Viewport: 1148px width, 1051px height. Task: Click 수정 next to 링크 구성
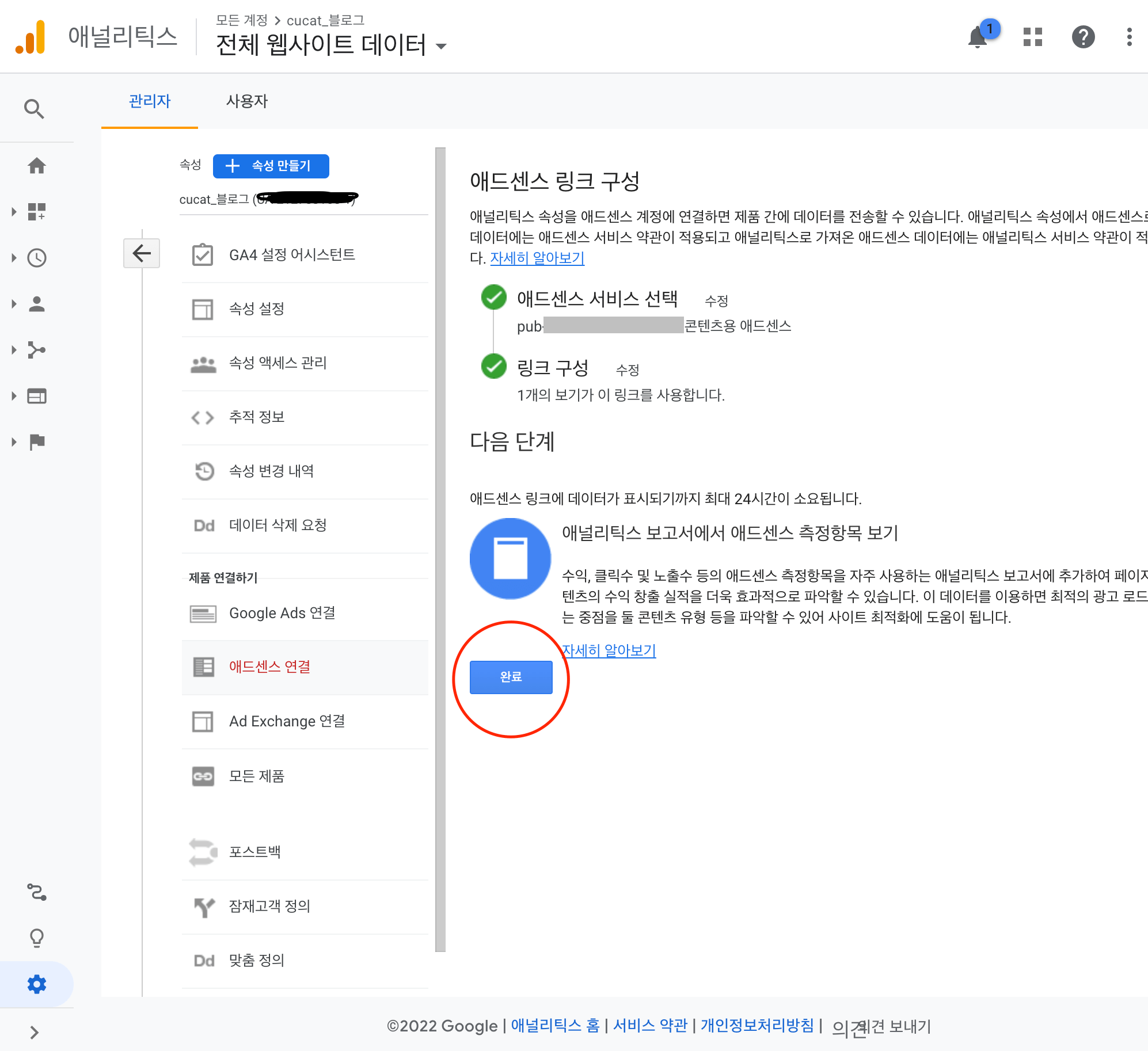[x=628, y=370]
